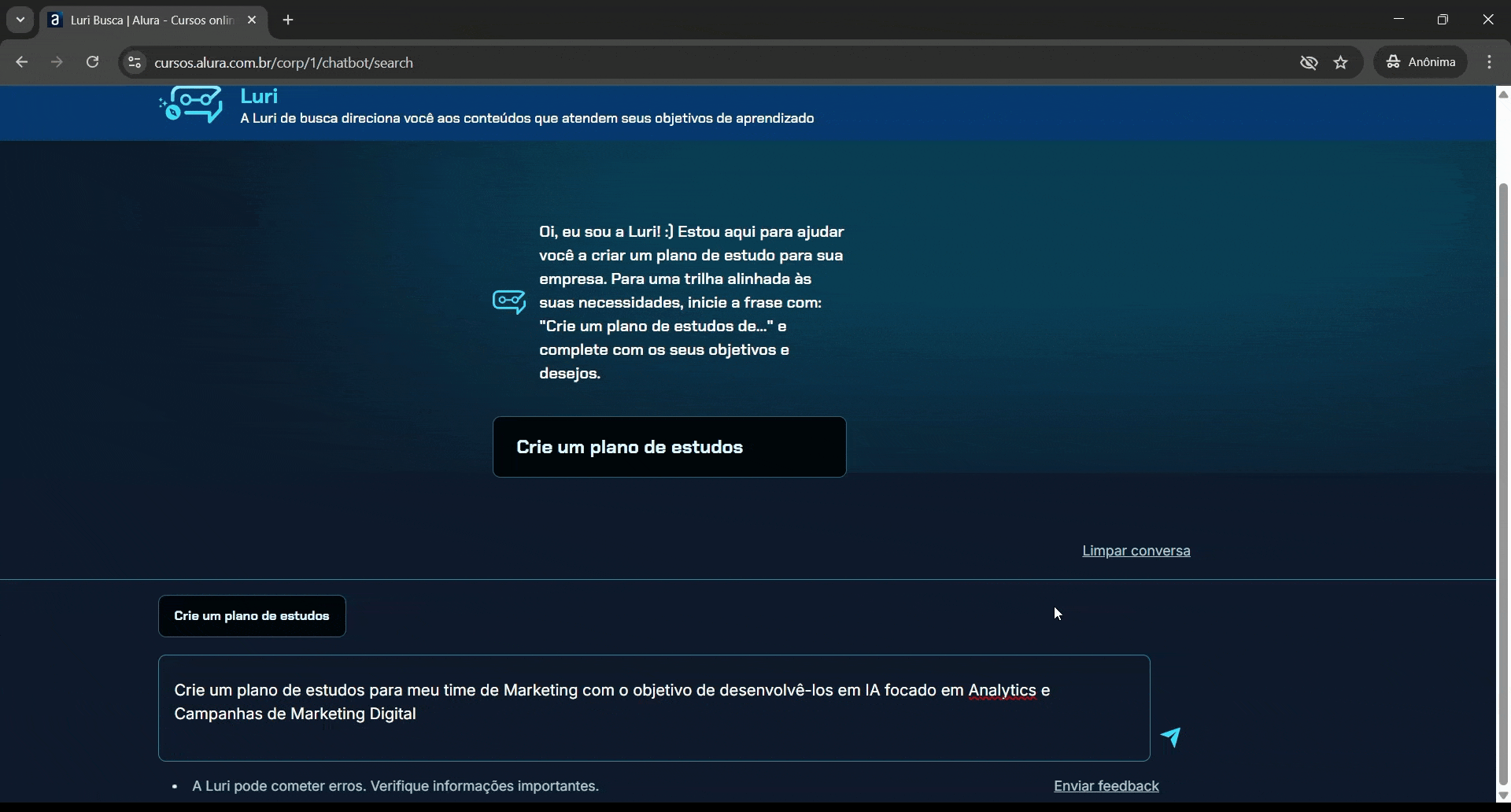1511x812 pixels.
Task: Expand the tab search dropdown arrow
Action: coord(20,20)
